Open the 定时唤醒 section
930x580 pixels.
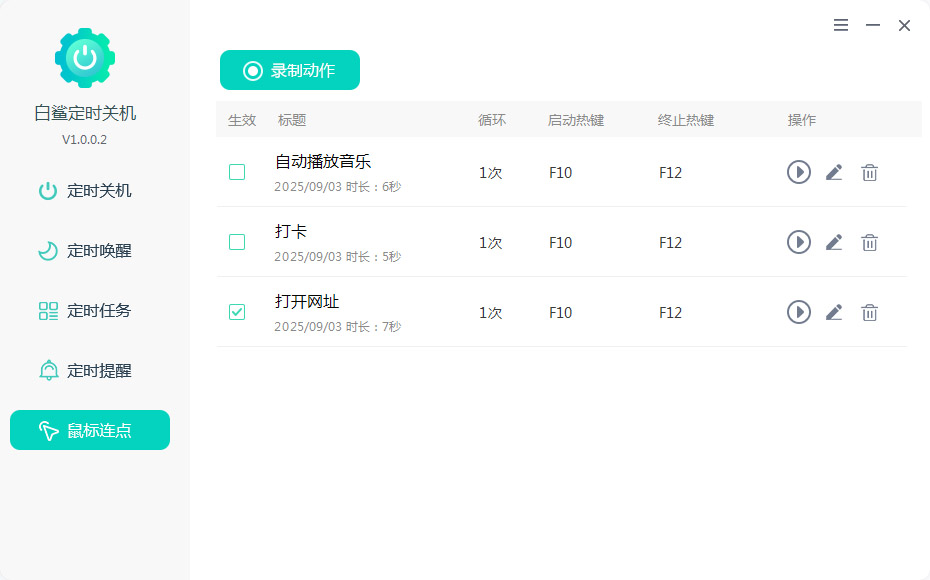click(89, 251)
